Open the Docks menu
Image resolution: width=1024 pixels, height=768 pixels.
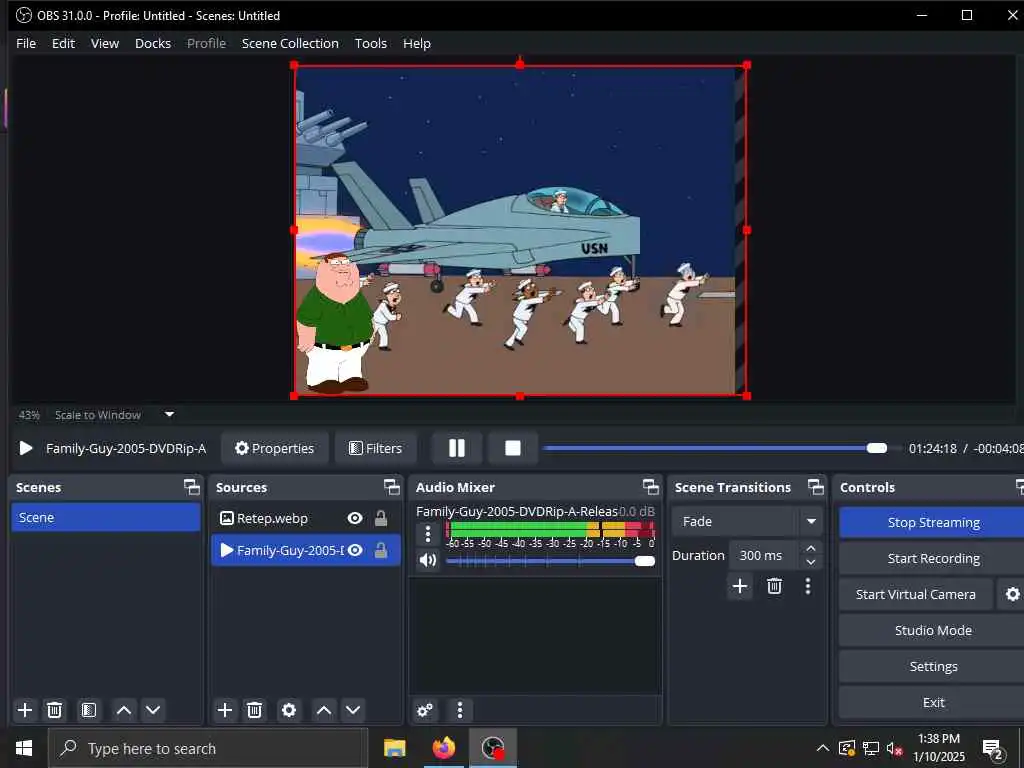pos(153,43)
